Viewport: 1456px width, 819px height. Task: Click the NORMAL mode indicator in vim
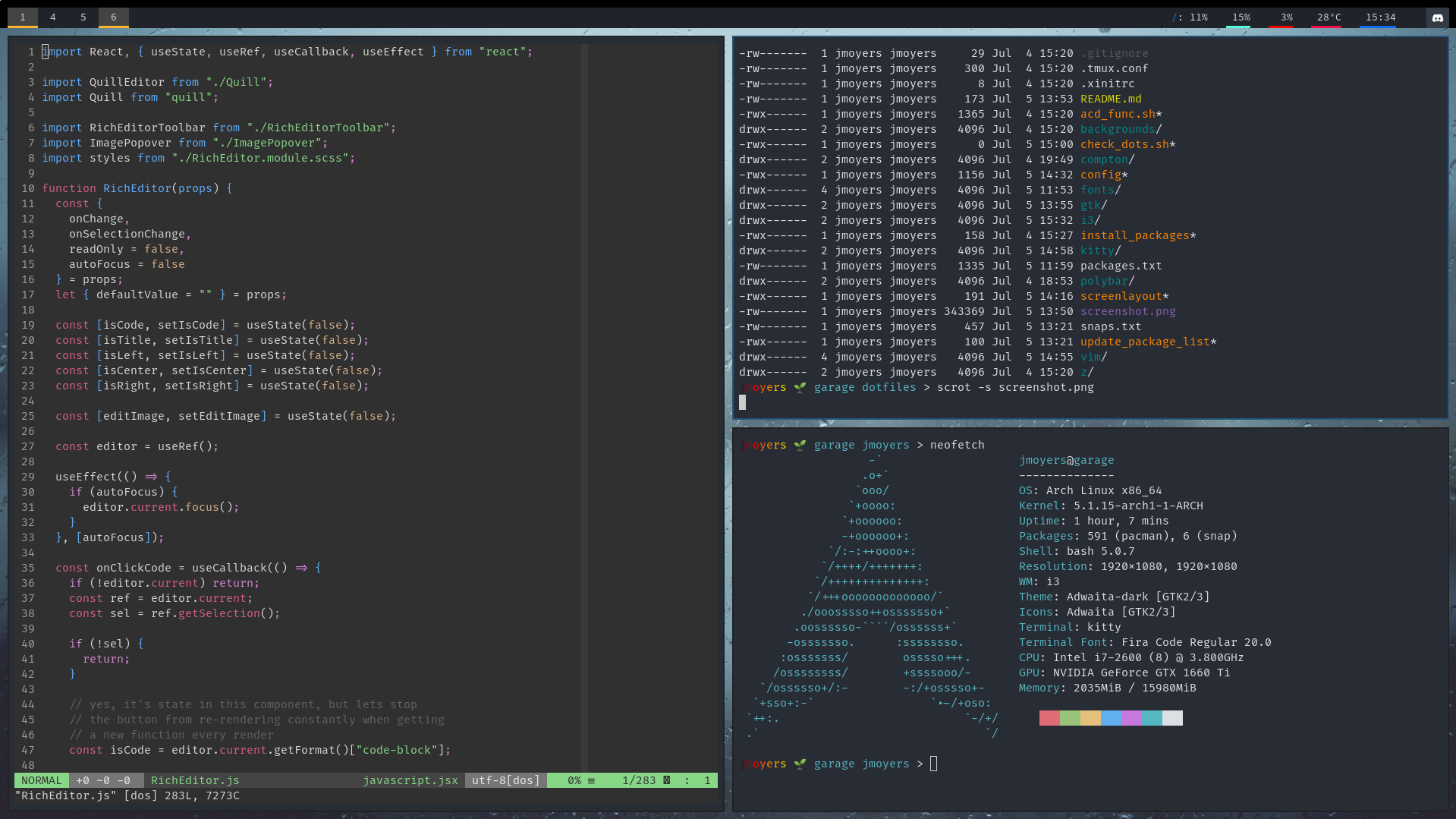pos(42,780)
